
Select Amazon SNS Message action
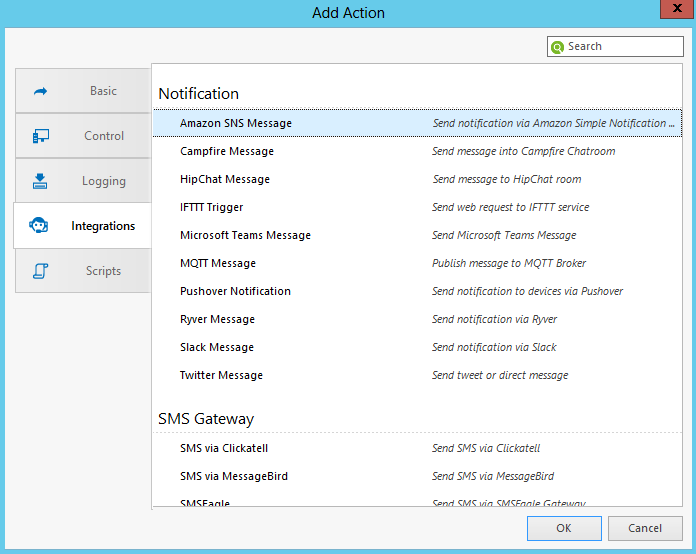[x=417, y=123]
